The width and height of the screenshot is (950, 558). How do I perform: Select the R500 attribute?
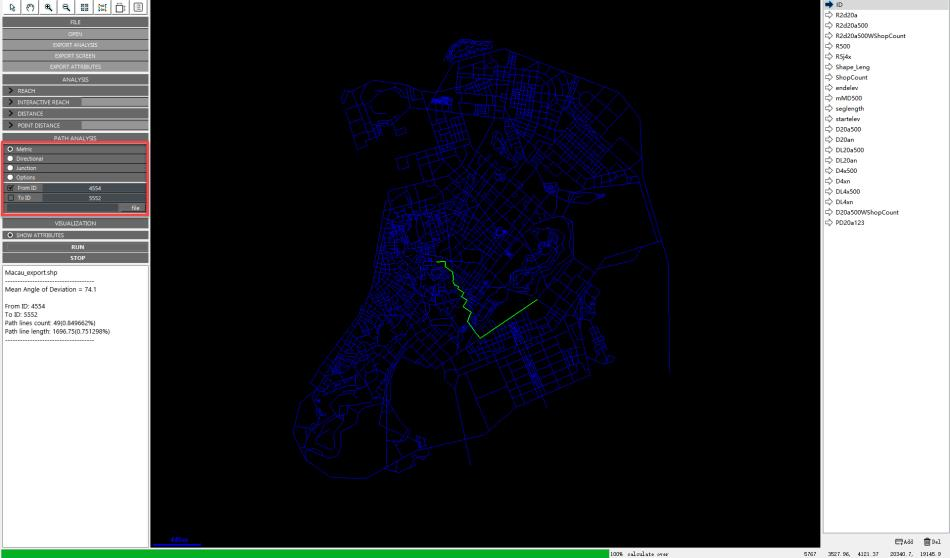coord(843,46)
